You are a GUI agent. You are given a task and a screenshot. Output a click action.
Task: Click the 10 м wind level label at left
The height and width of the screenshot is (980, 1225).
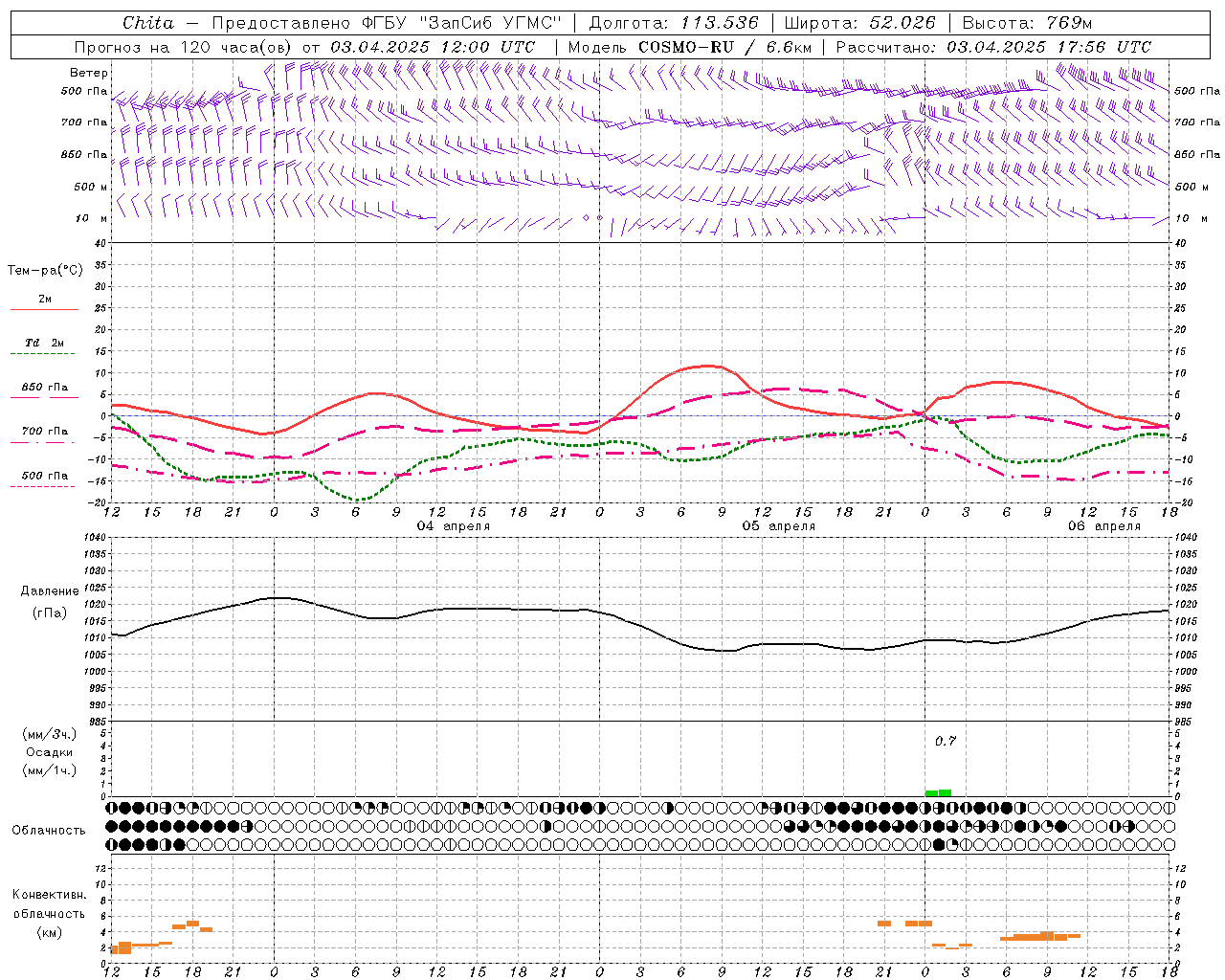click(92, 219)
